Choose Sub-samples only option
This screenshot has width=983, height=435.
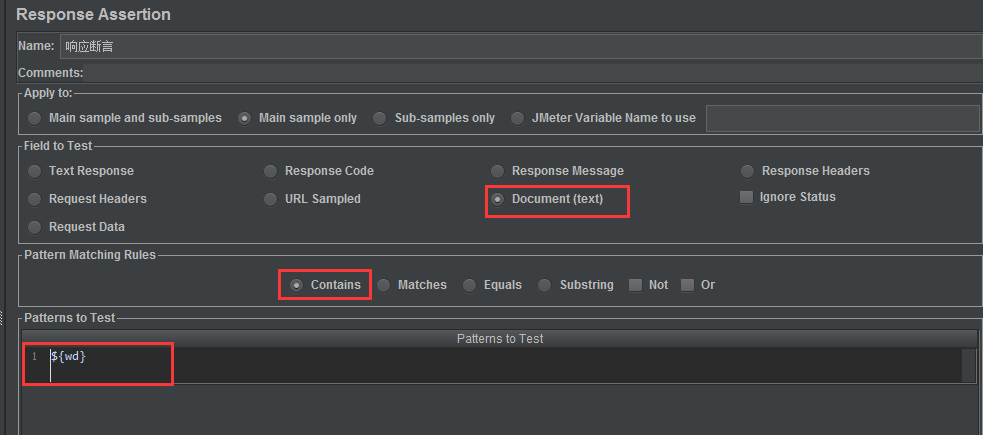tap(379, 118)
